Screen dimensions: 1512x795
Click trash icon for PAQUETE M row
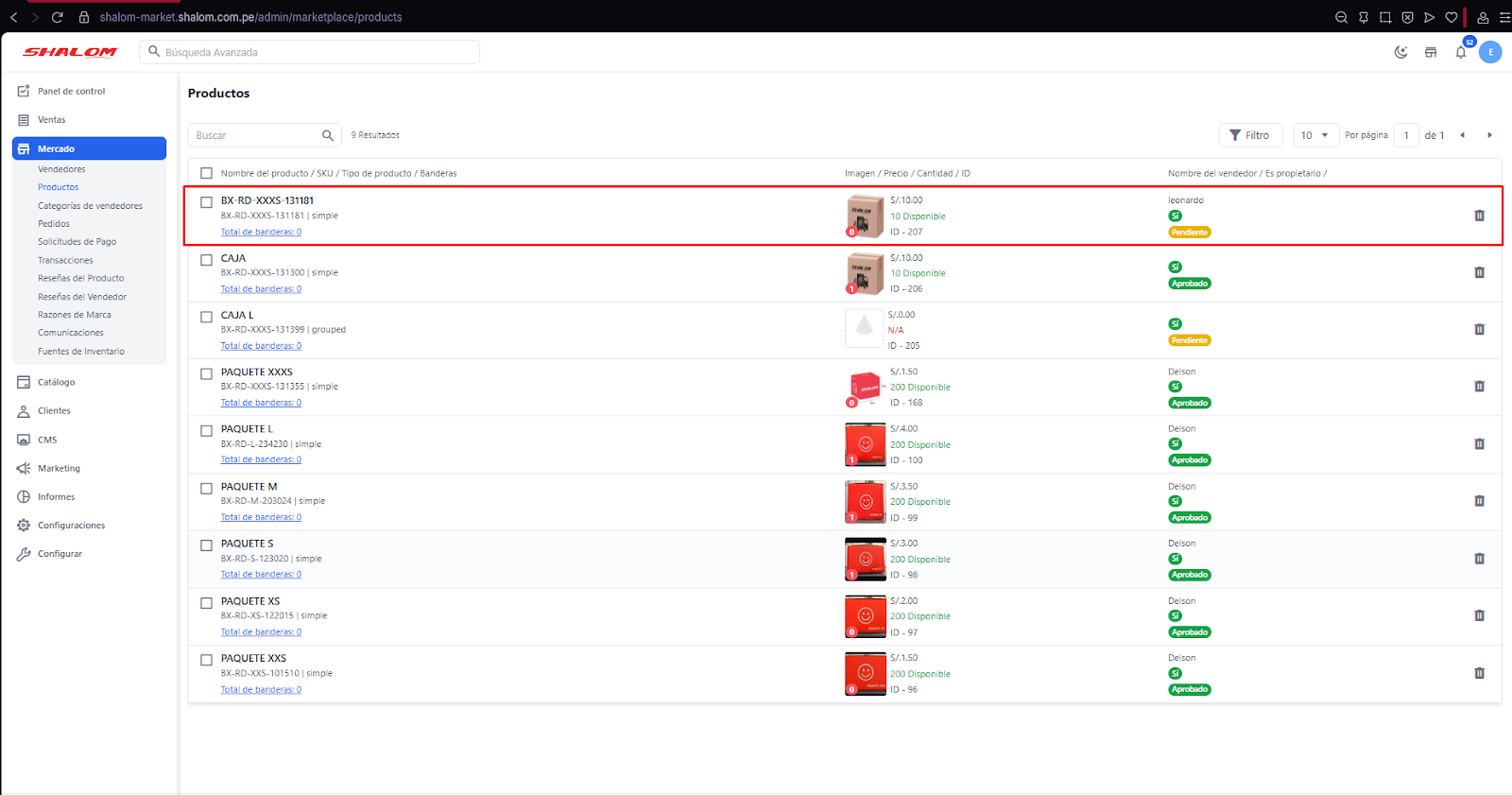click(1479, 501)
